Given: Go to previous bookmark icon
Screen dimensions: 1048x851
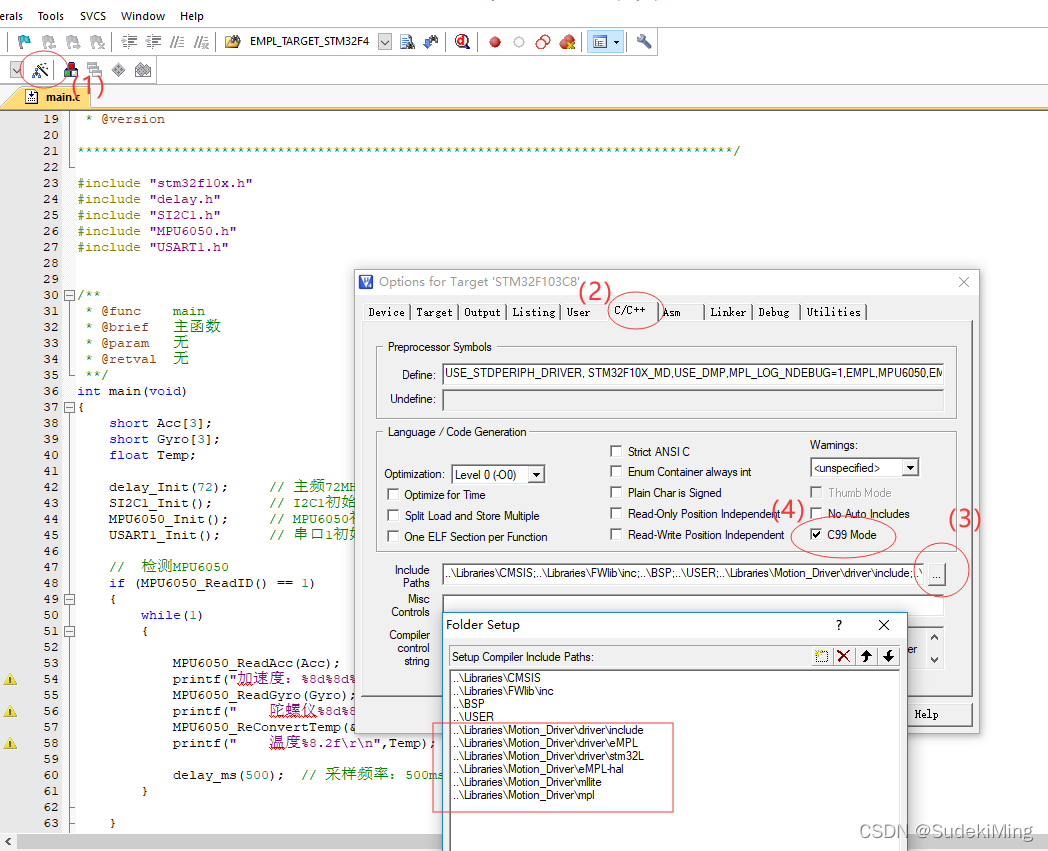Looking at the screenshot, I should tap(49, 42).
